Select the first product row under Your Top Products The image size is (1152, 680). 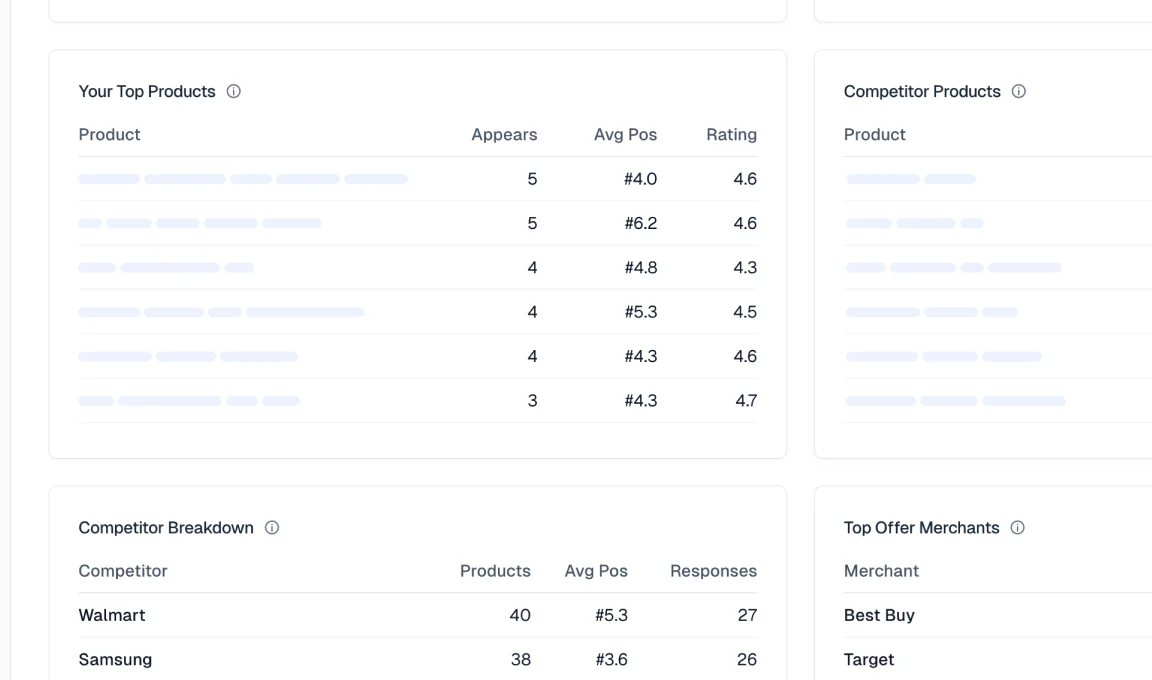[300, 178]
